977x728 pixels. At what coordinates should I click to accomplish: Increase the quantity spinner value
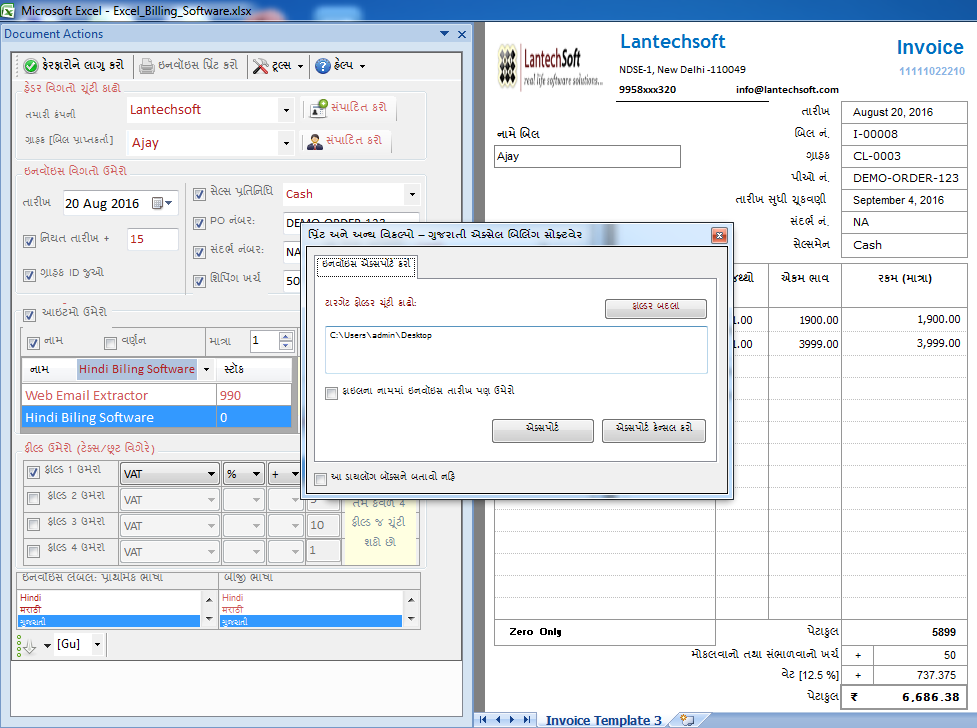(285, 336)
